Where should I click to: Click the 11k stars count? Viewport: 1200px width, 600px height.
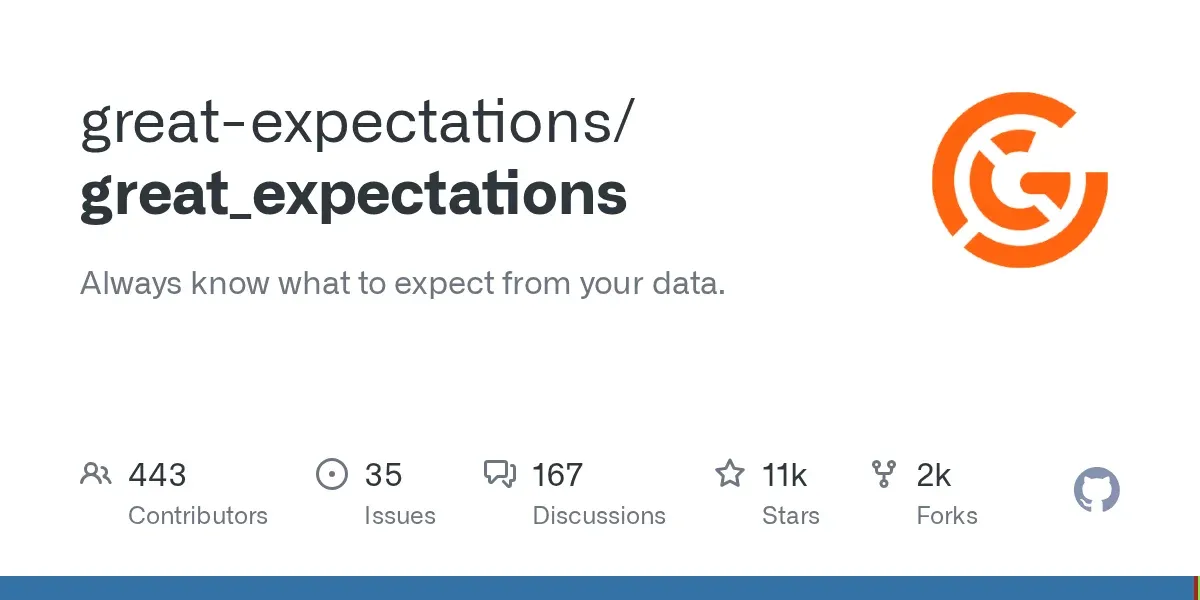pos(785,474)
